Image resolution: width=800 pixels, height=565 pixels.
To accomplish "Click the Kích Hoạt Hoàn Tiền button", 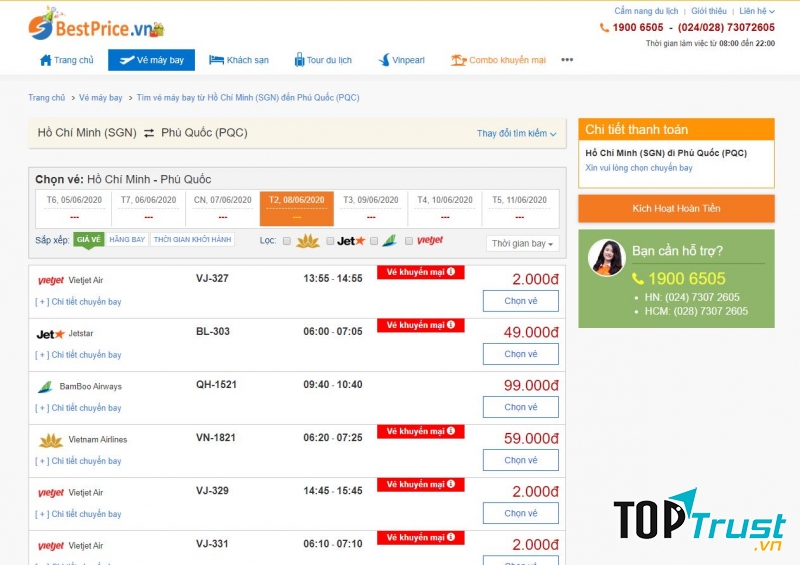I will point(676,208).
